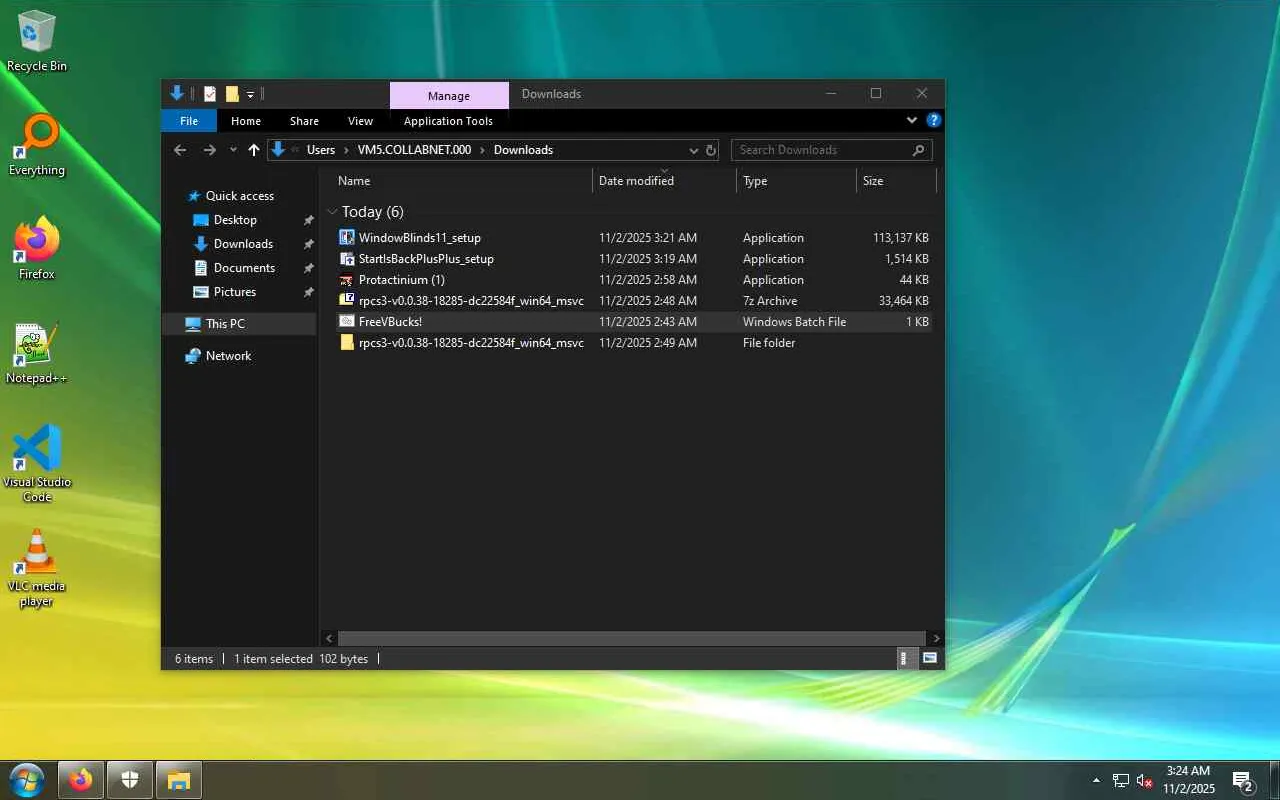Select the Everything desktop shortcut
1280x800 pixels.
point(37,146)
